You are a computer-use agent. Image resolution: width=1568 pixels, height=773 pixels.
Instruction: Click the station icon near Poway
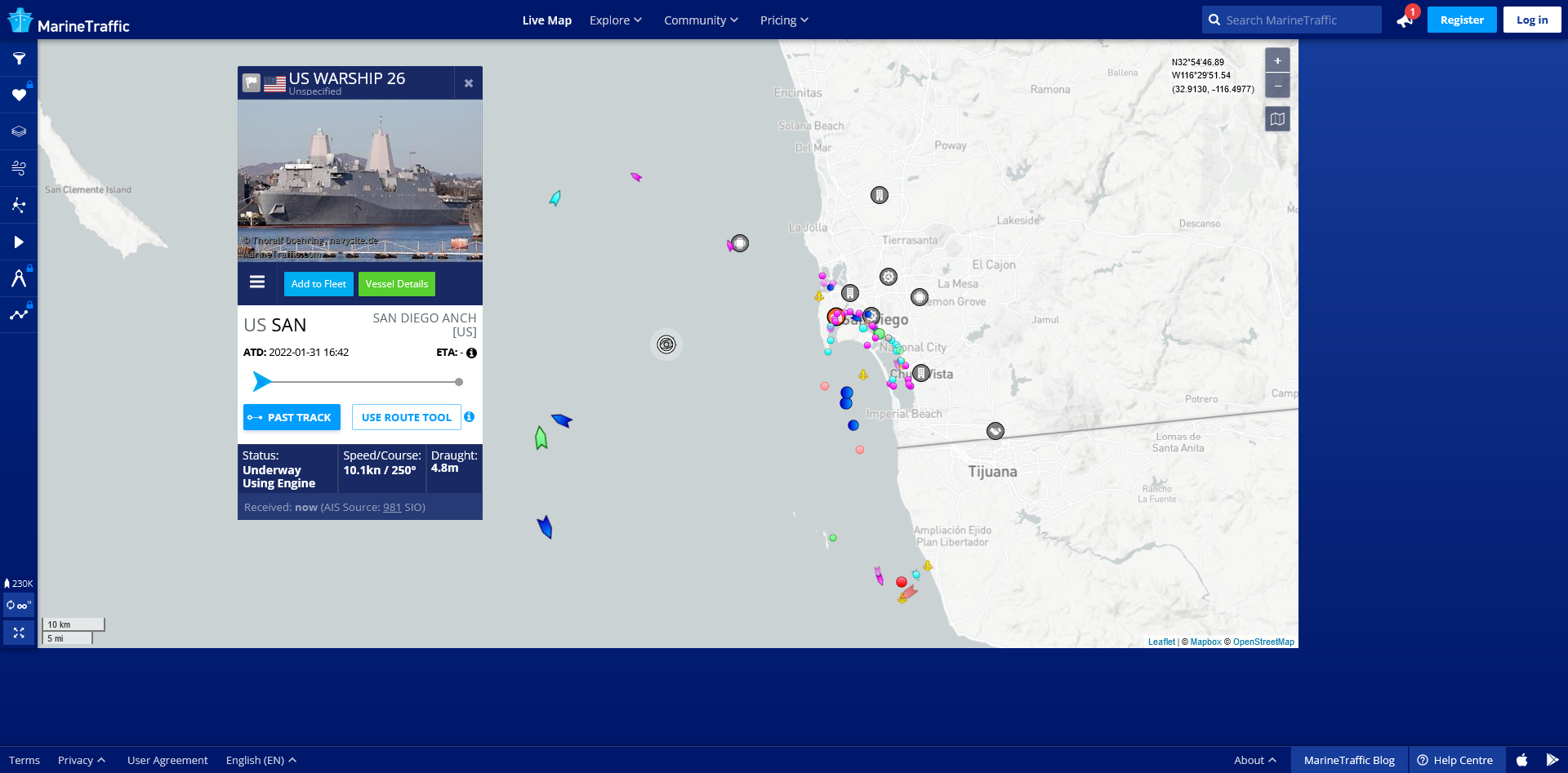pyautogui.click(x=880, y=195)
